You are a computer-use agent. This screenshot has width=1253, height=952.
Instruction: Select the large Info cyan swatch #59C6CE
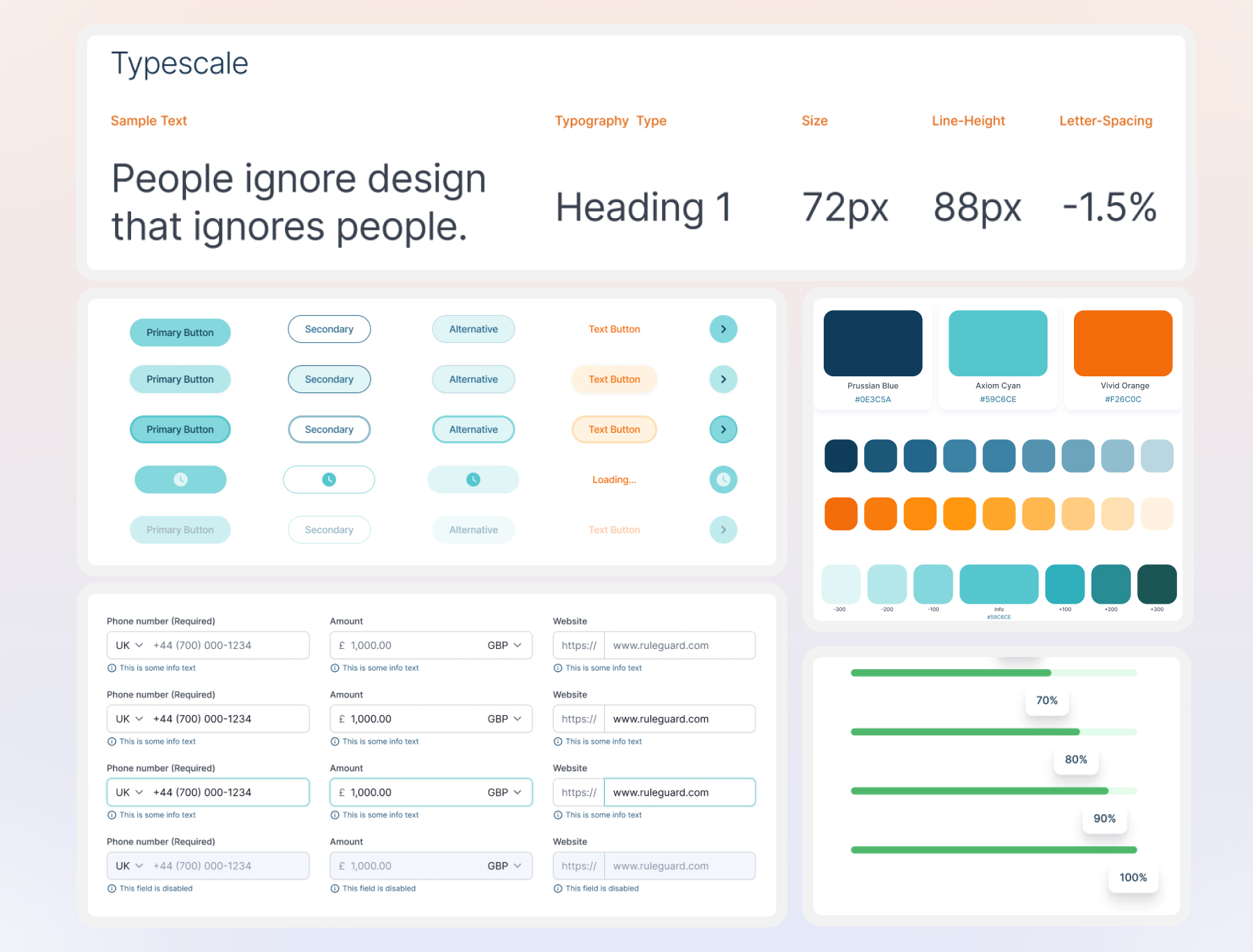point(999,584)
